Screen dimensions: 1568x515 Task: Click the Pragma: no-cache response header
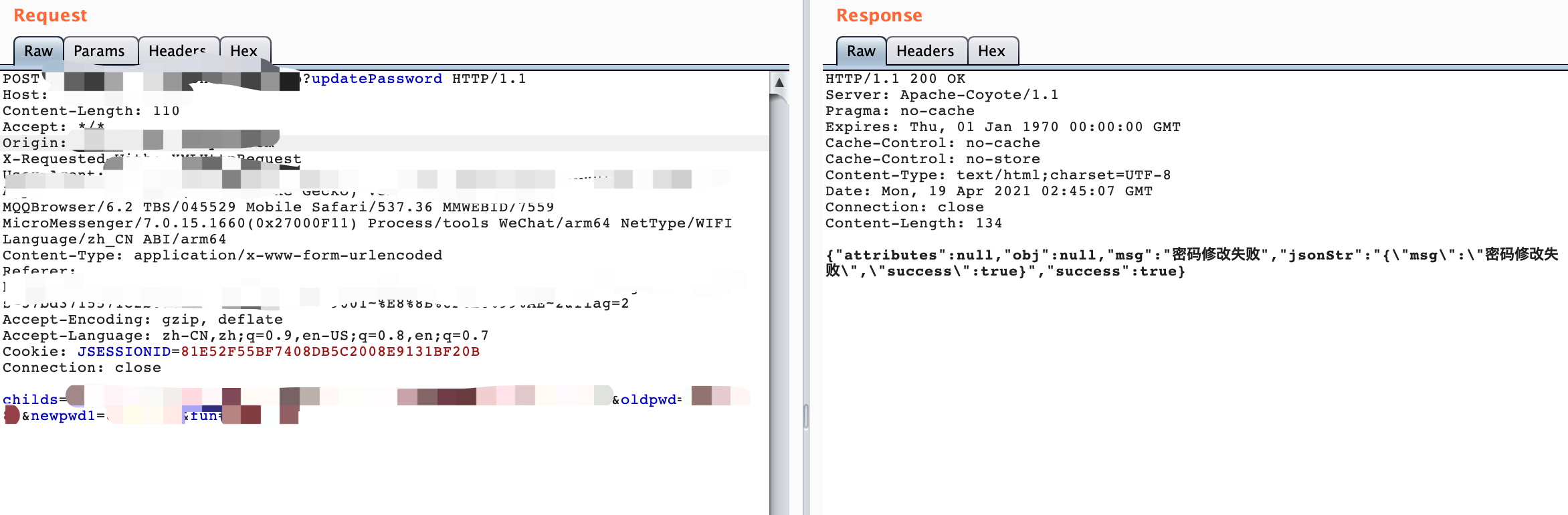tap(900, 111)
